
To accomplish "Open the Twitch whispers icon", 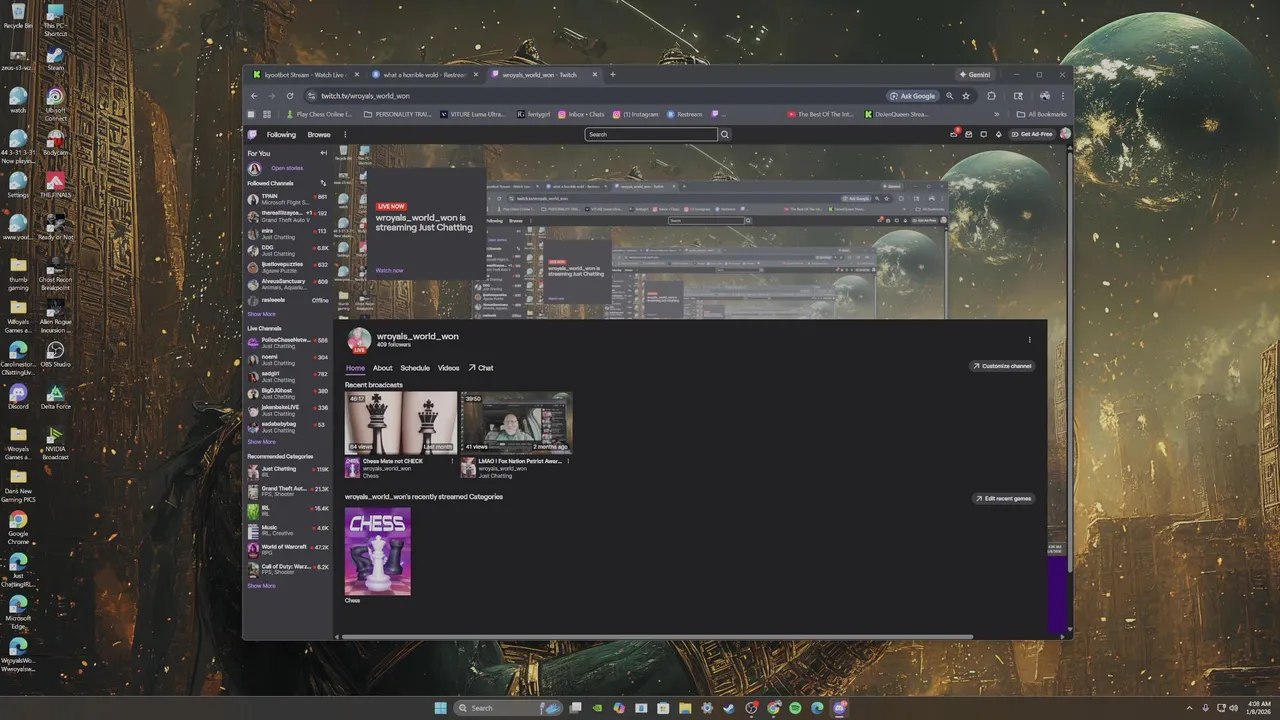I will click(984, 134).
